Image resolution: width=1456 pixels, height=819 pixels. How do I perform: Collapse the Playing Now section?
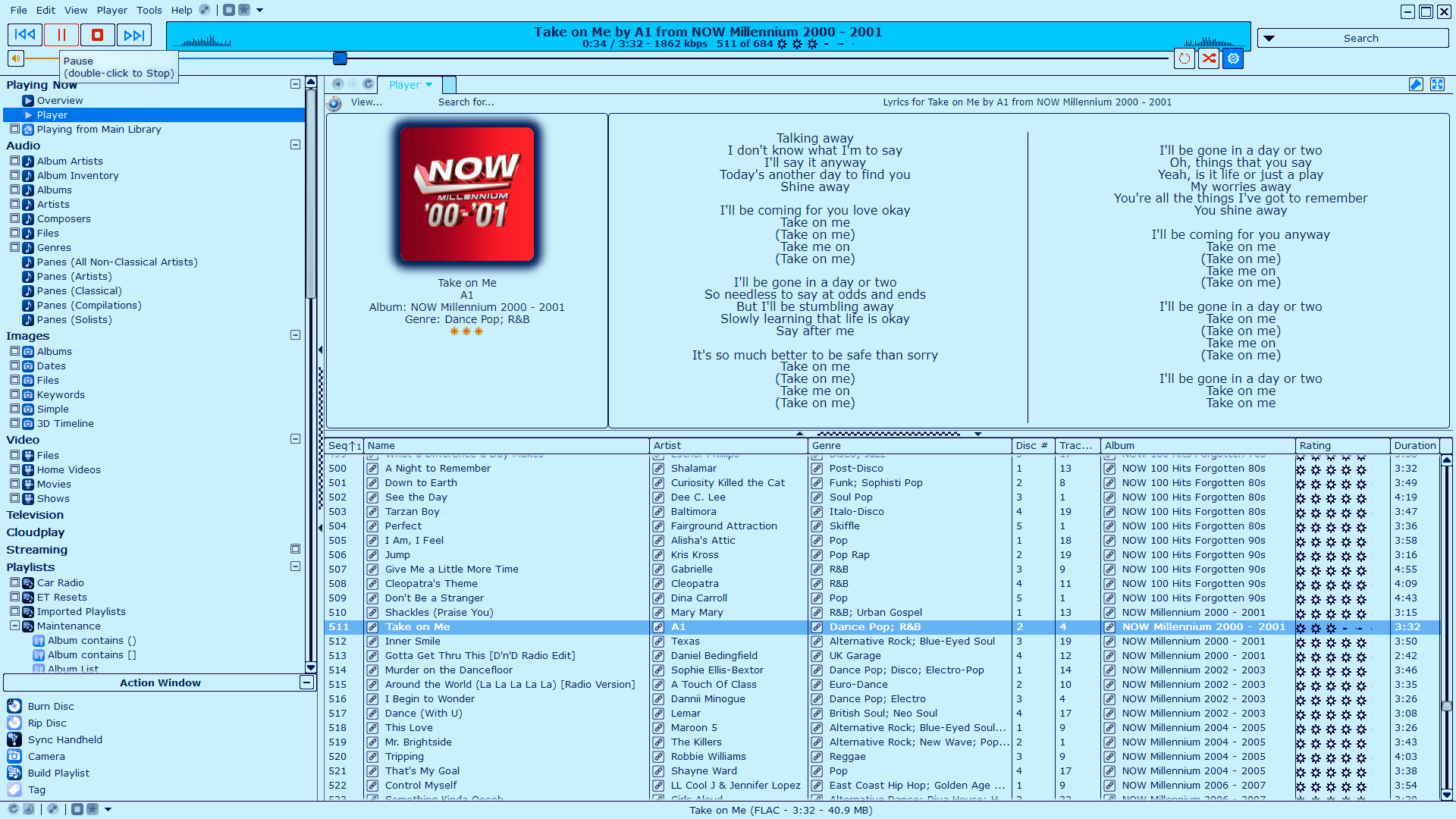(x=295, y=84)
